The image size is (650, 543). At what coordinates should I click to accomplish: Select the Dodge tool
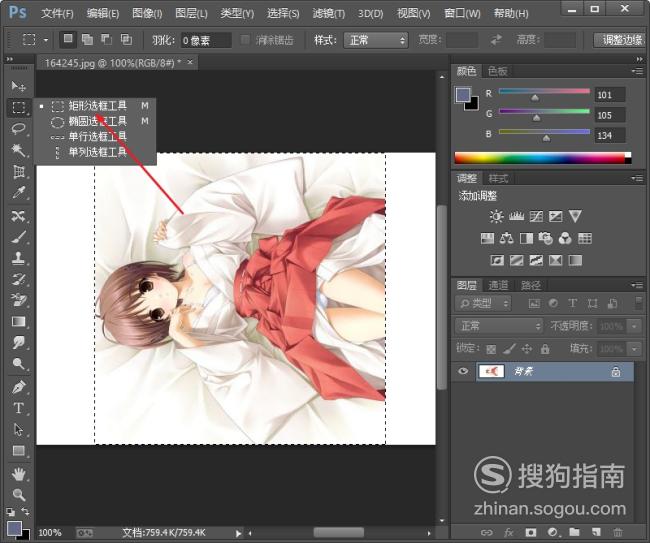tap(18, 364)
